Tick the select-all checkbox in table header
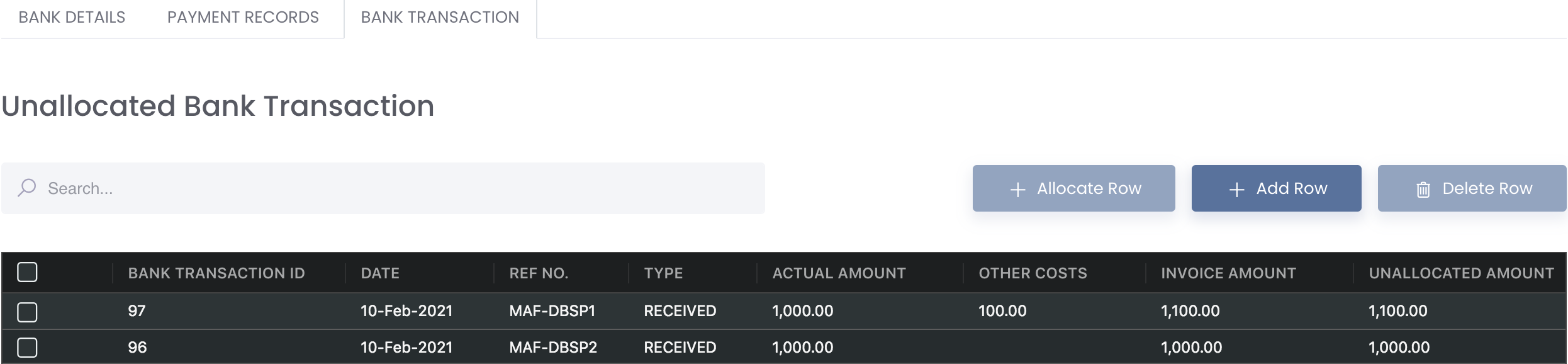 coord(27,272)
